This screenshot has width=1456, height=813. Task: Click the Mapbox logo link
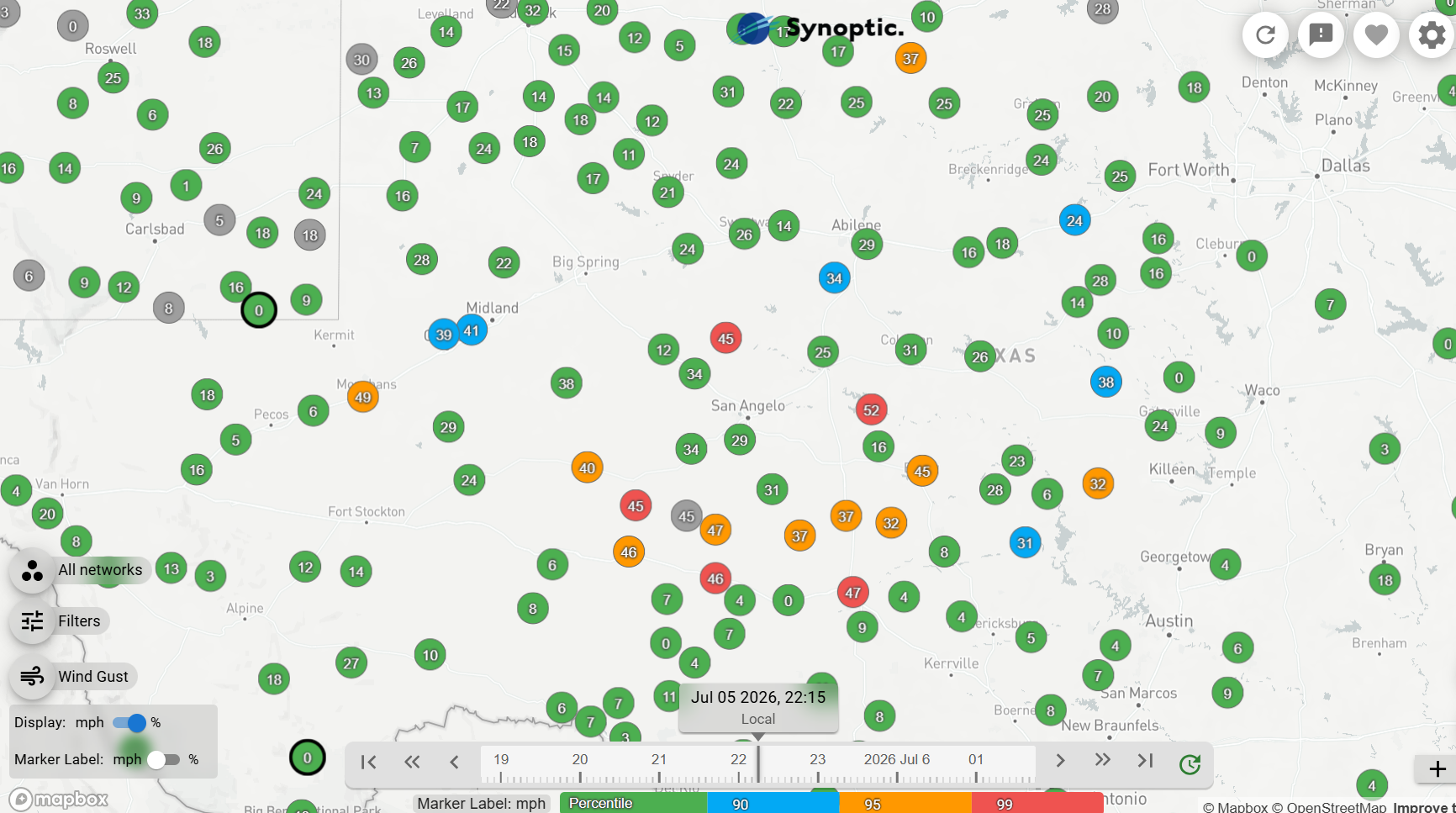click(58, 799)
